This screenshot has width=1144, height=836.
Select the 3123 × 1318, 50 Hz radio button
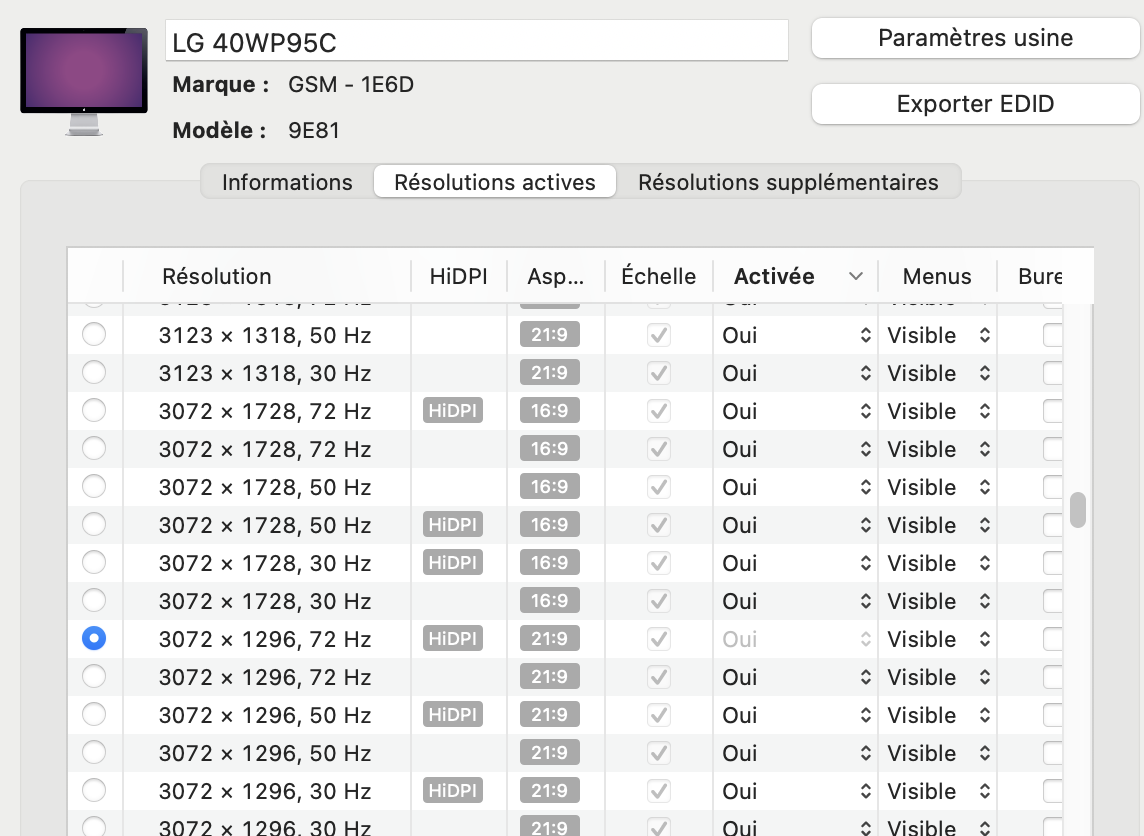point(94,334)
